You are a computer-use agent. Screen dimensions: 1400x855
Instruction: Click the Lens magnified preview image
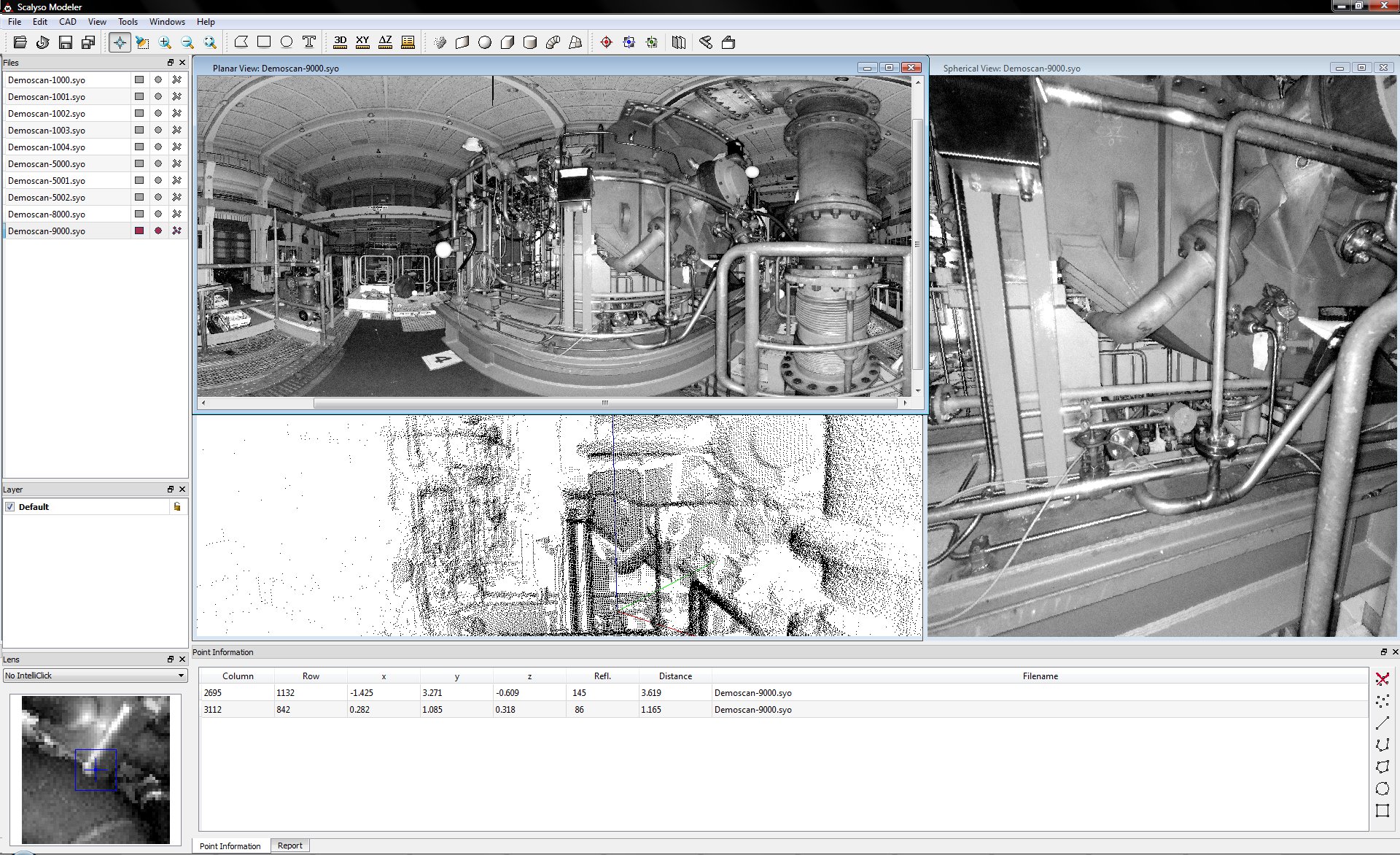(x=96, y=770)
